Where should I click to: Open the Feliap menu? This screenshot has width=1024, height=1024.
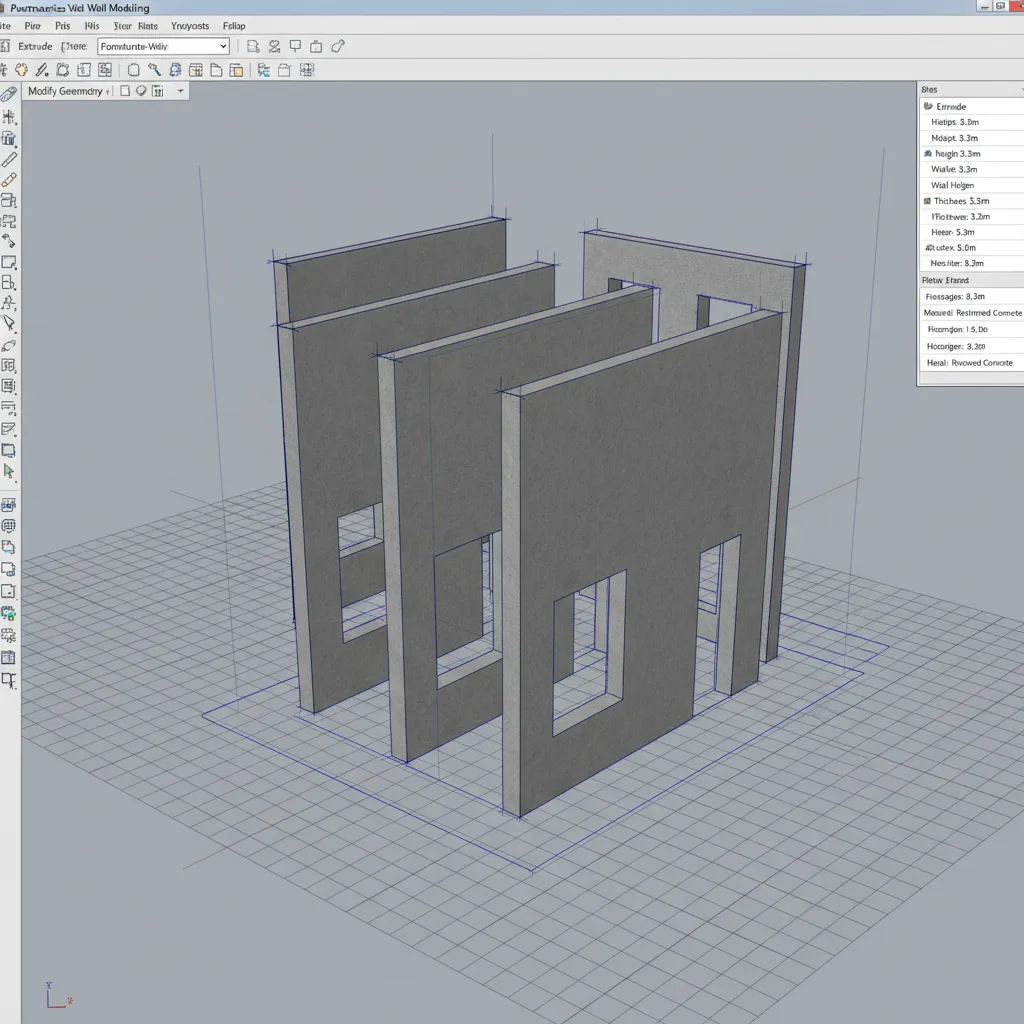(234, 26)
